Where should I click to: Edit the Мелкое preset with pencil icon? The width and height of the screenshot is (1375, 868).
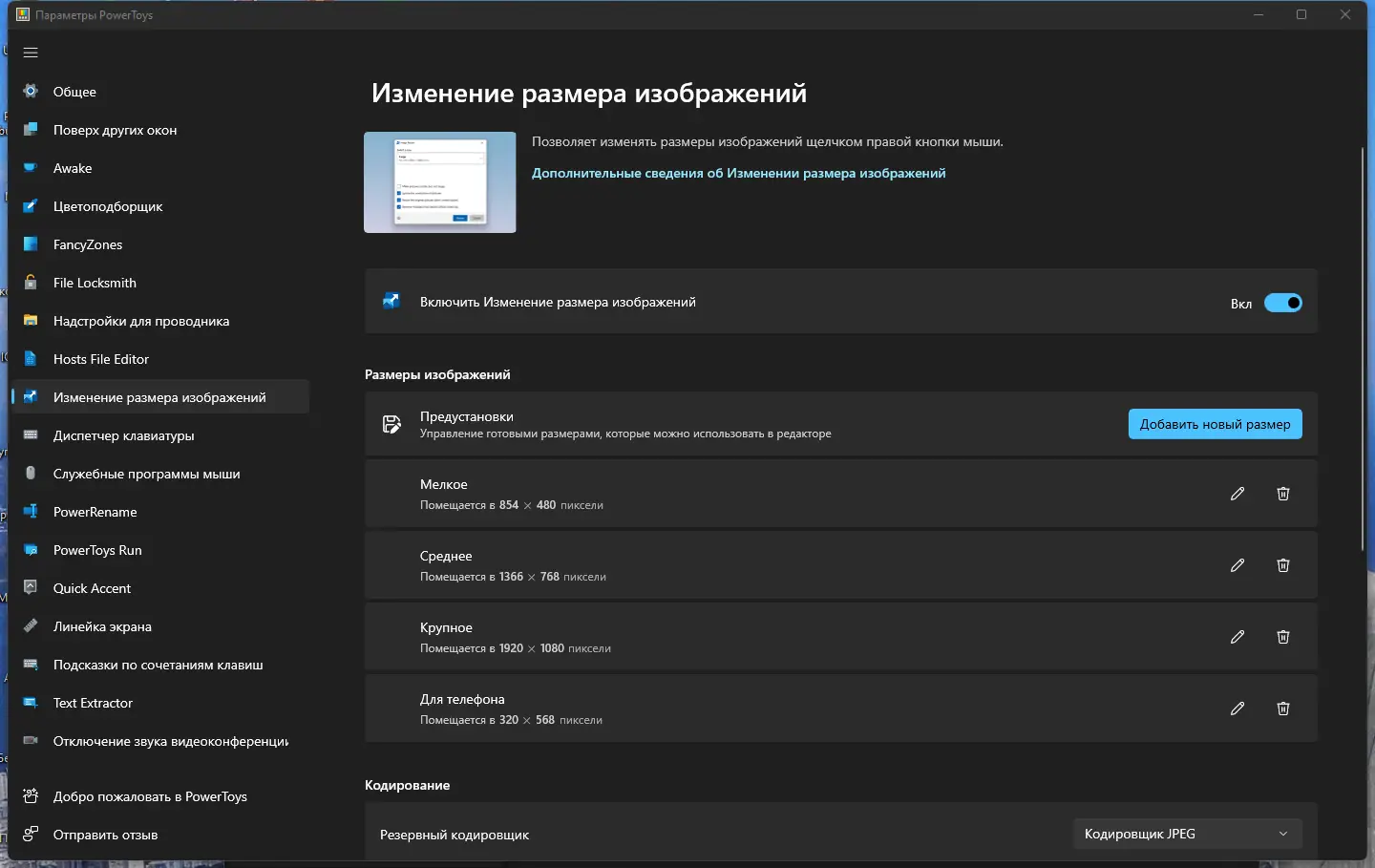[1237, 494]
